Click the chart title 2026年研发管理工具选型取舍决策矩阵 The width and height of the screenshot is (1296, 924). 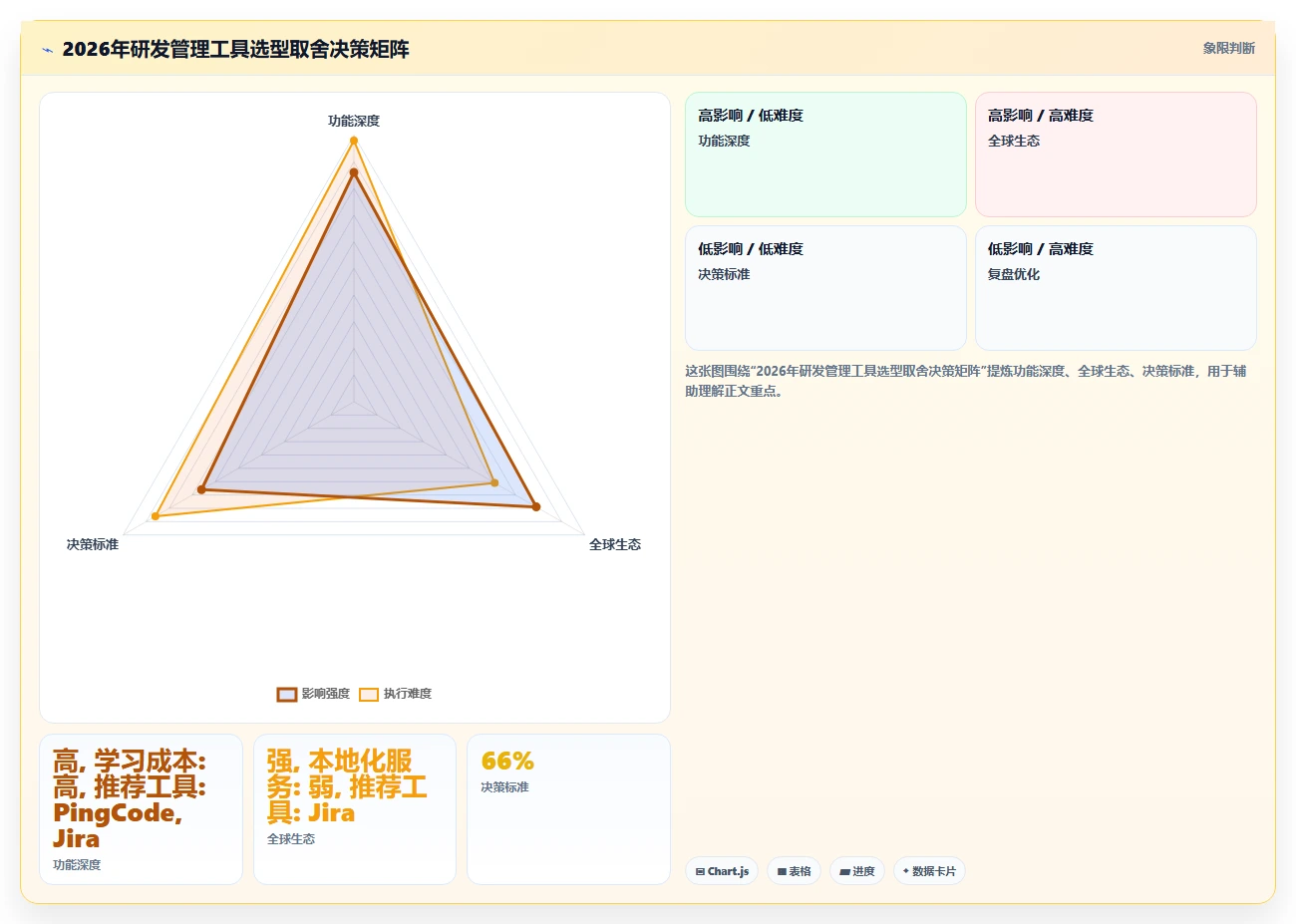pos(235,50)
